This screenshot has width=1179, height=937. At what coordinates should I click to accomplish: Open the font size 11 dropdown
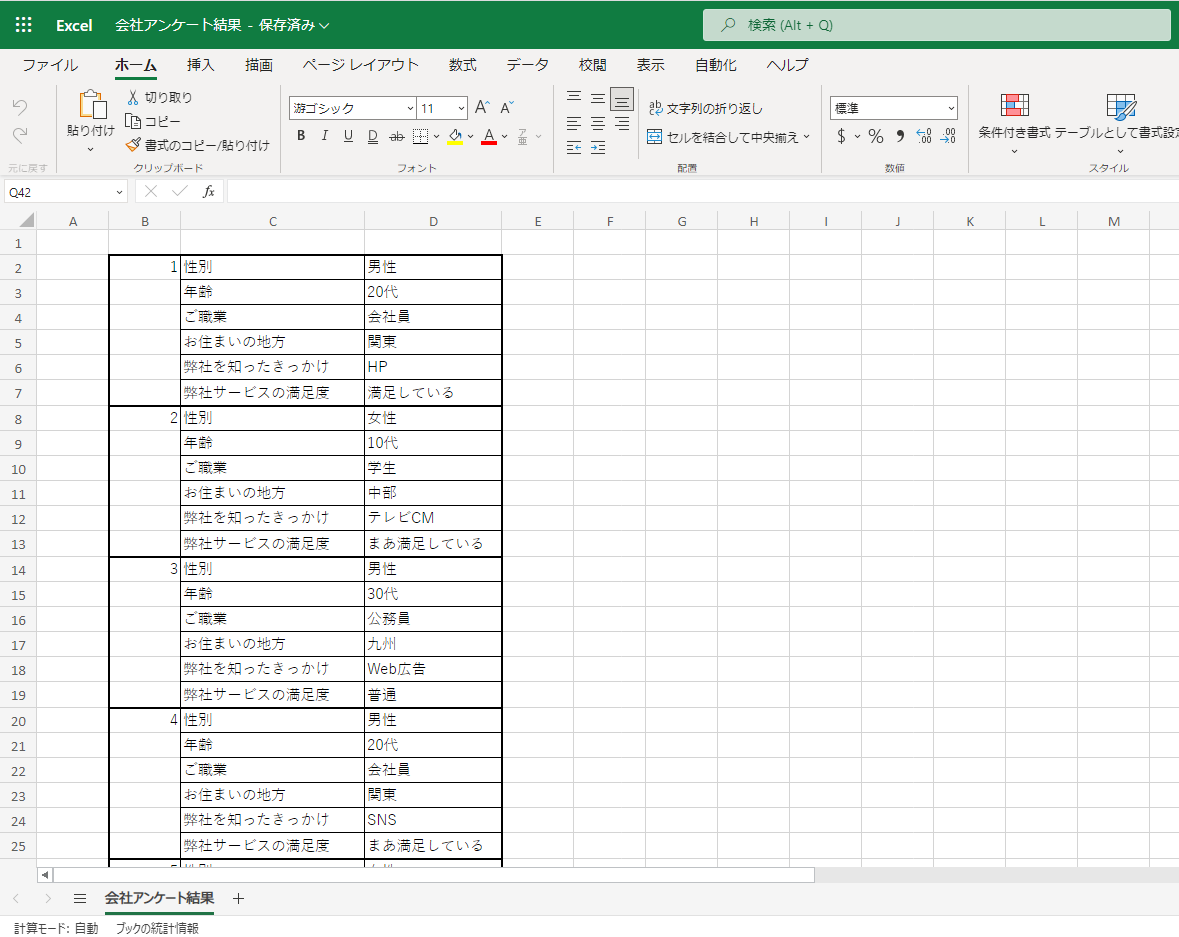(461, 108)
